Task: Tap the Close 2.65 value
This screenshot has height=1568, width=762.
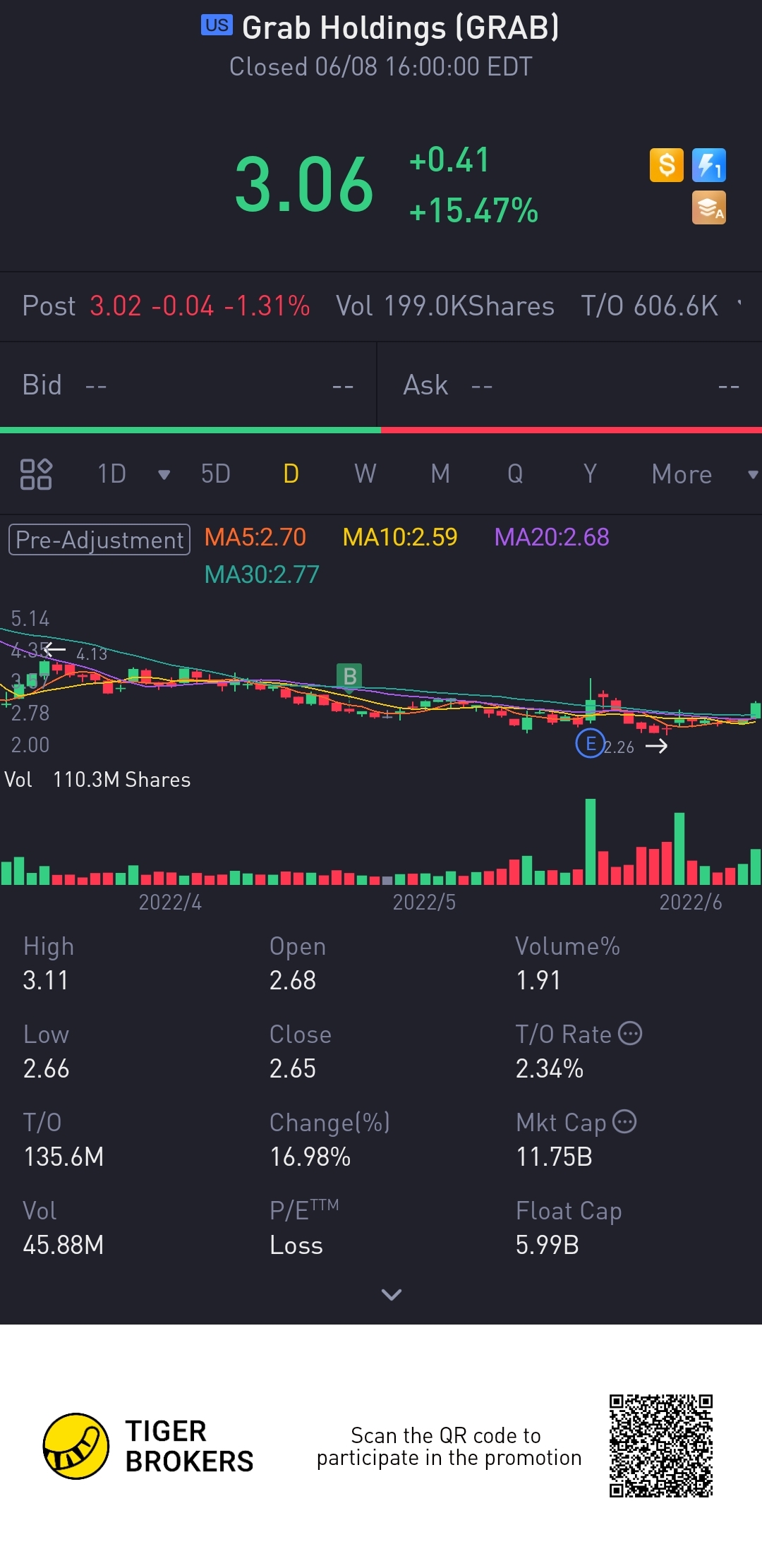Action: 293,1069
